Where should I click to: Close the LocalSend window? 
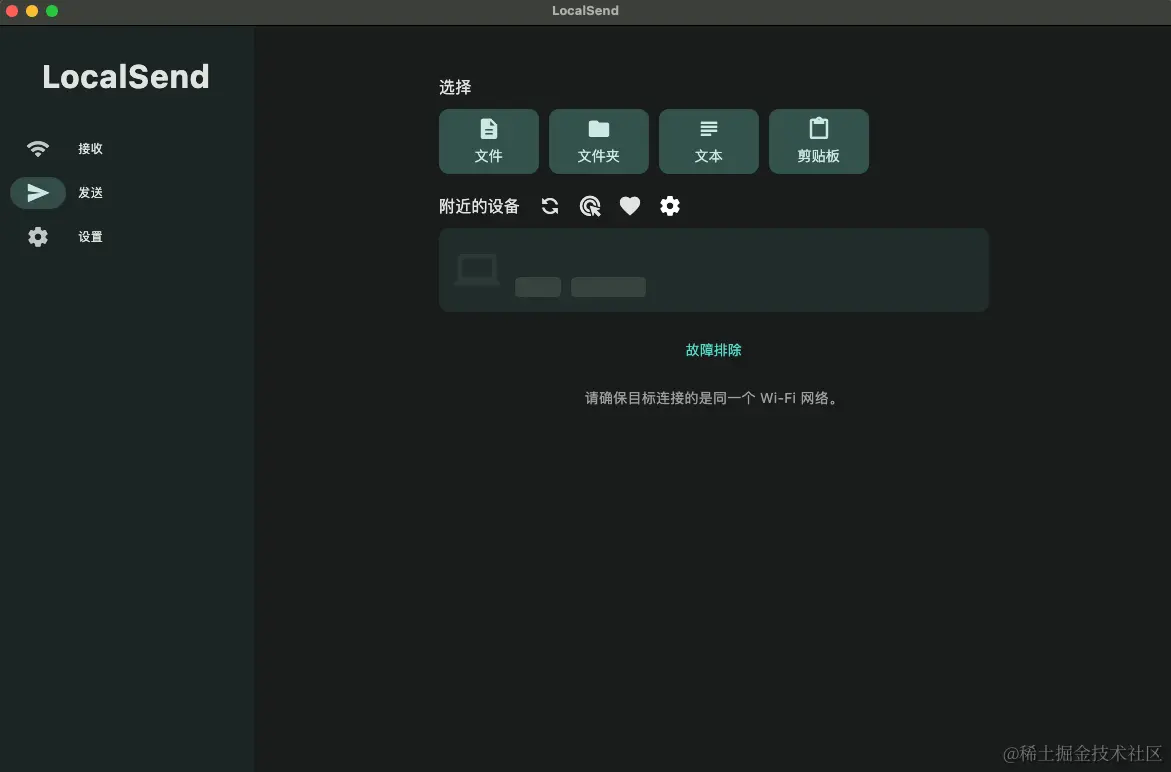[12, 10]
